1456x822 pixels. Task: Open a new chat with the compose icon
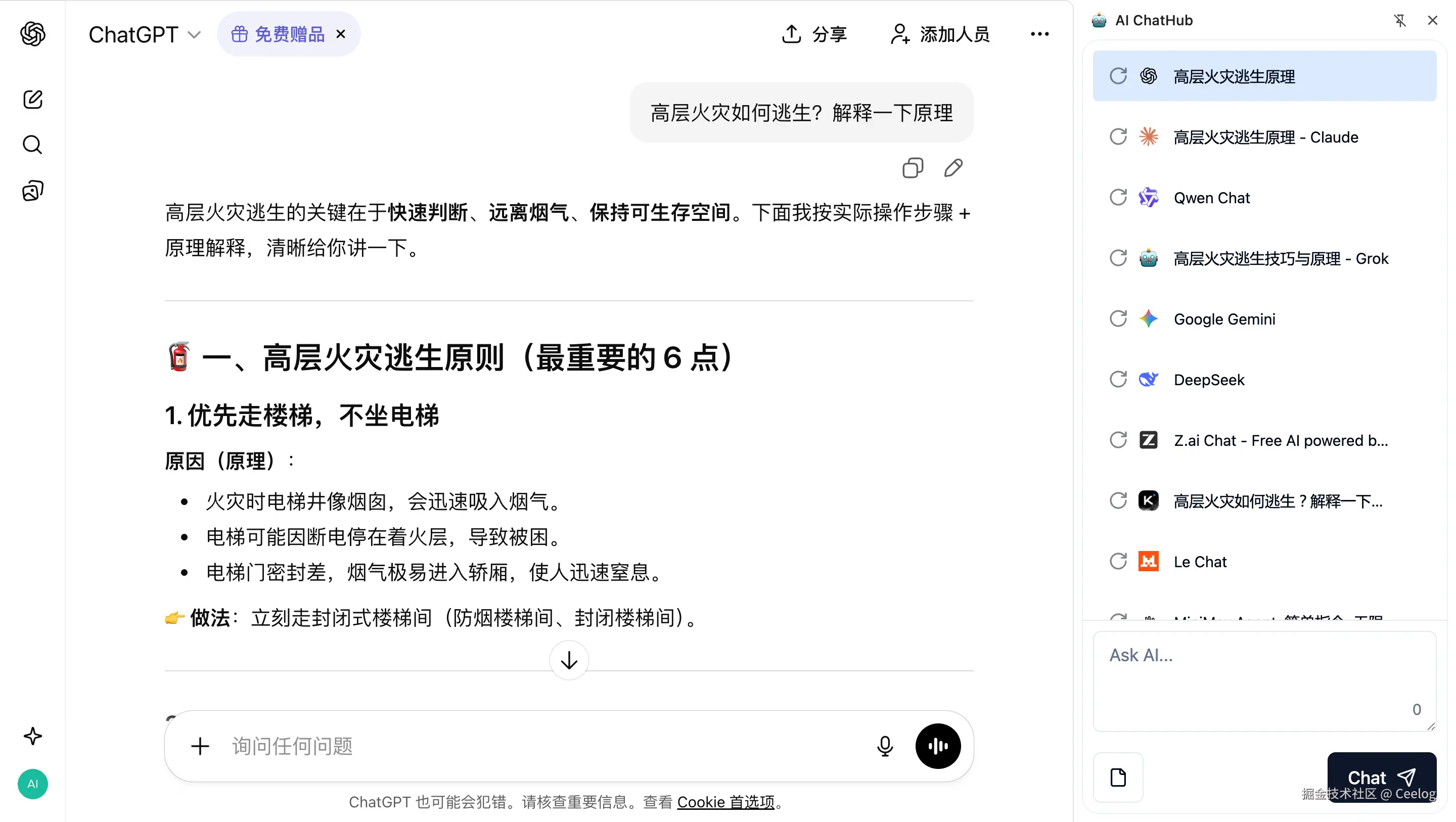coord(32,100)
